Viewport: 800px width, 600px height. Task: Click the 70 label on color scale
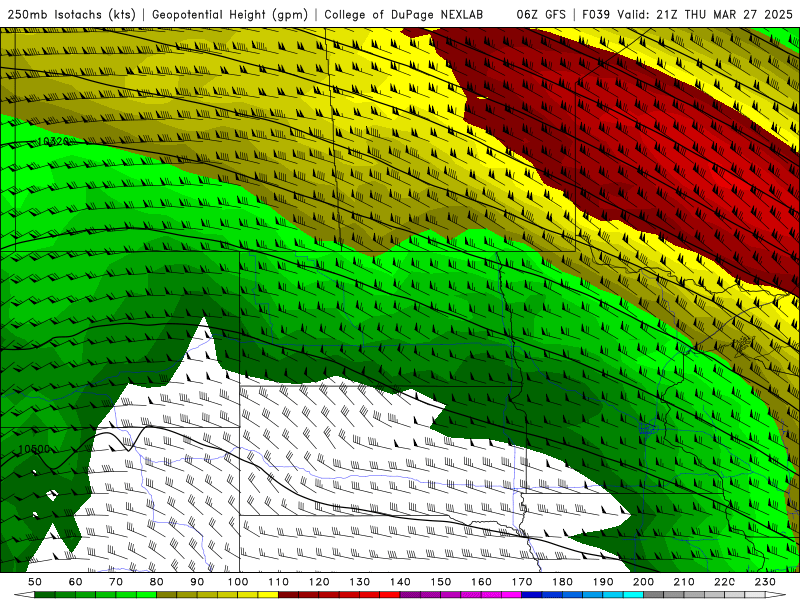tap(116, 582)
